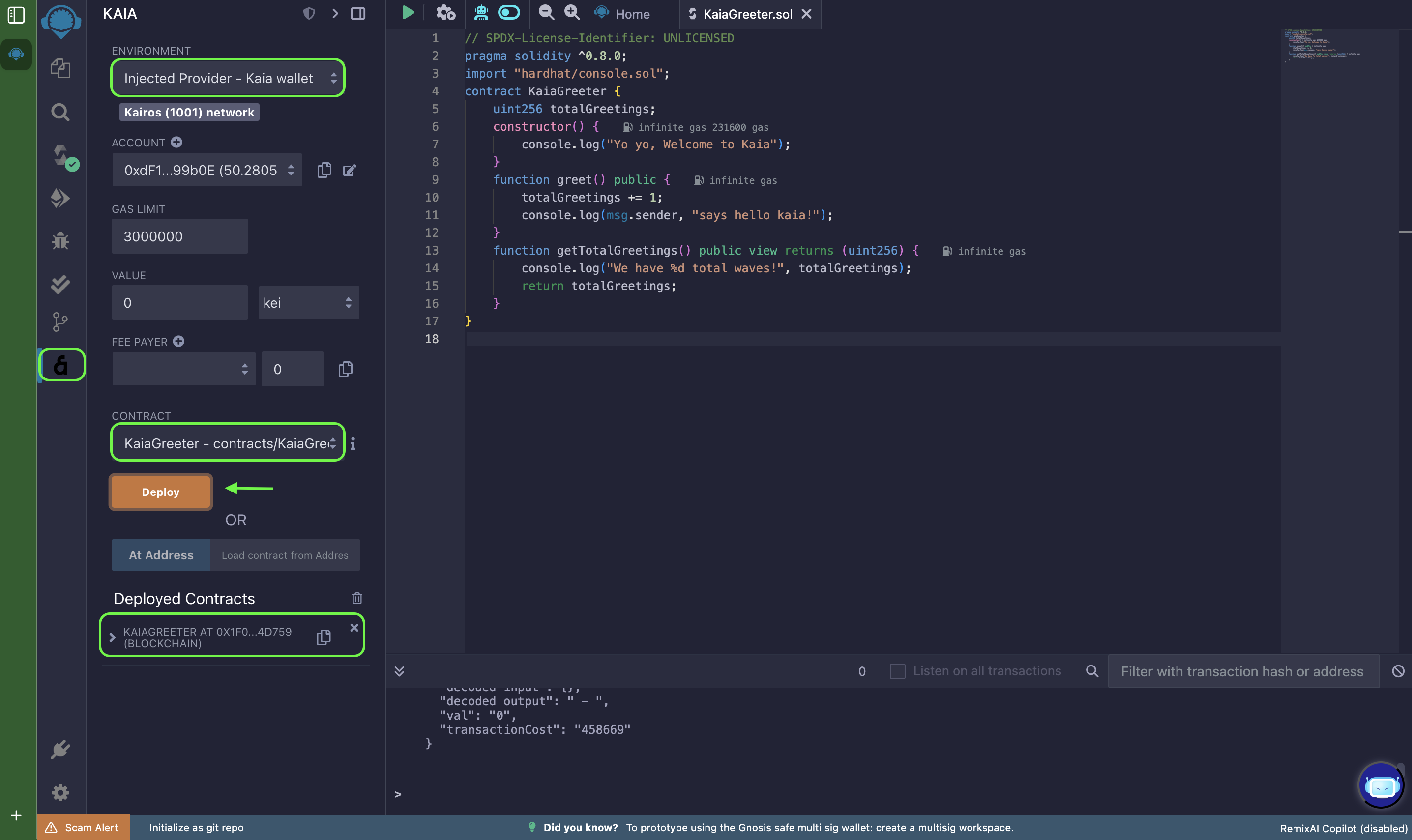Click the edit icon next to account
This screenshot has width=1412, height=840.
(x=350, y=171)
